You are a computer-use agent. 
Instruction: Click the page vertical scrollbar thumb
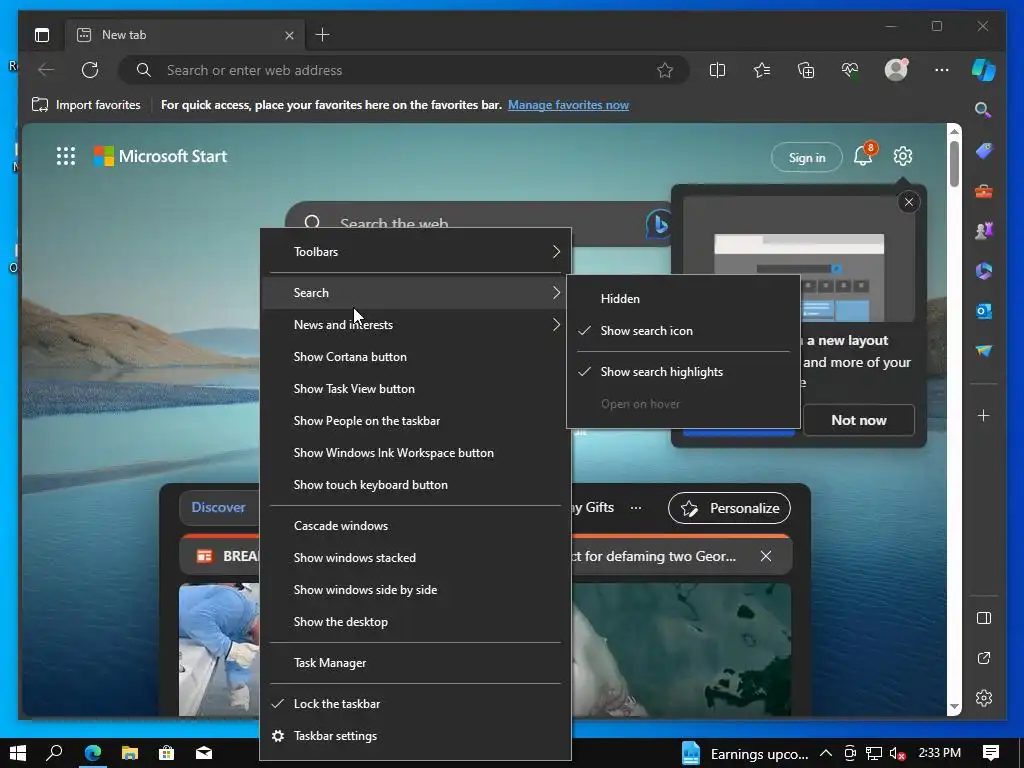click(x=954, y=163)
